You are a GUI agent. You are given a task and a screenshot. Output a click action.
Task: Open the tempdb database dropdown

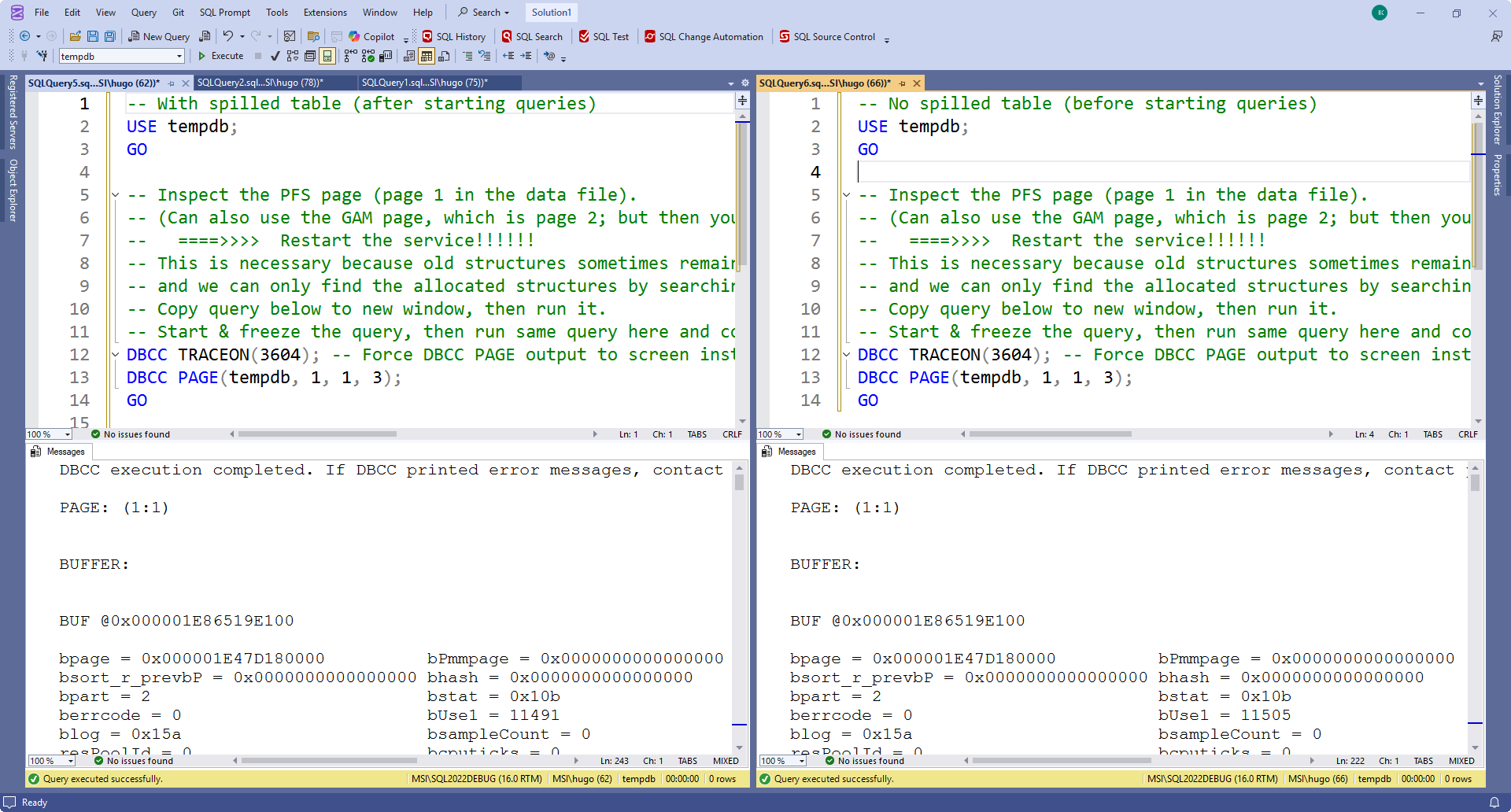point(179,56)
